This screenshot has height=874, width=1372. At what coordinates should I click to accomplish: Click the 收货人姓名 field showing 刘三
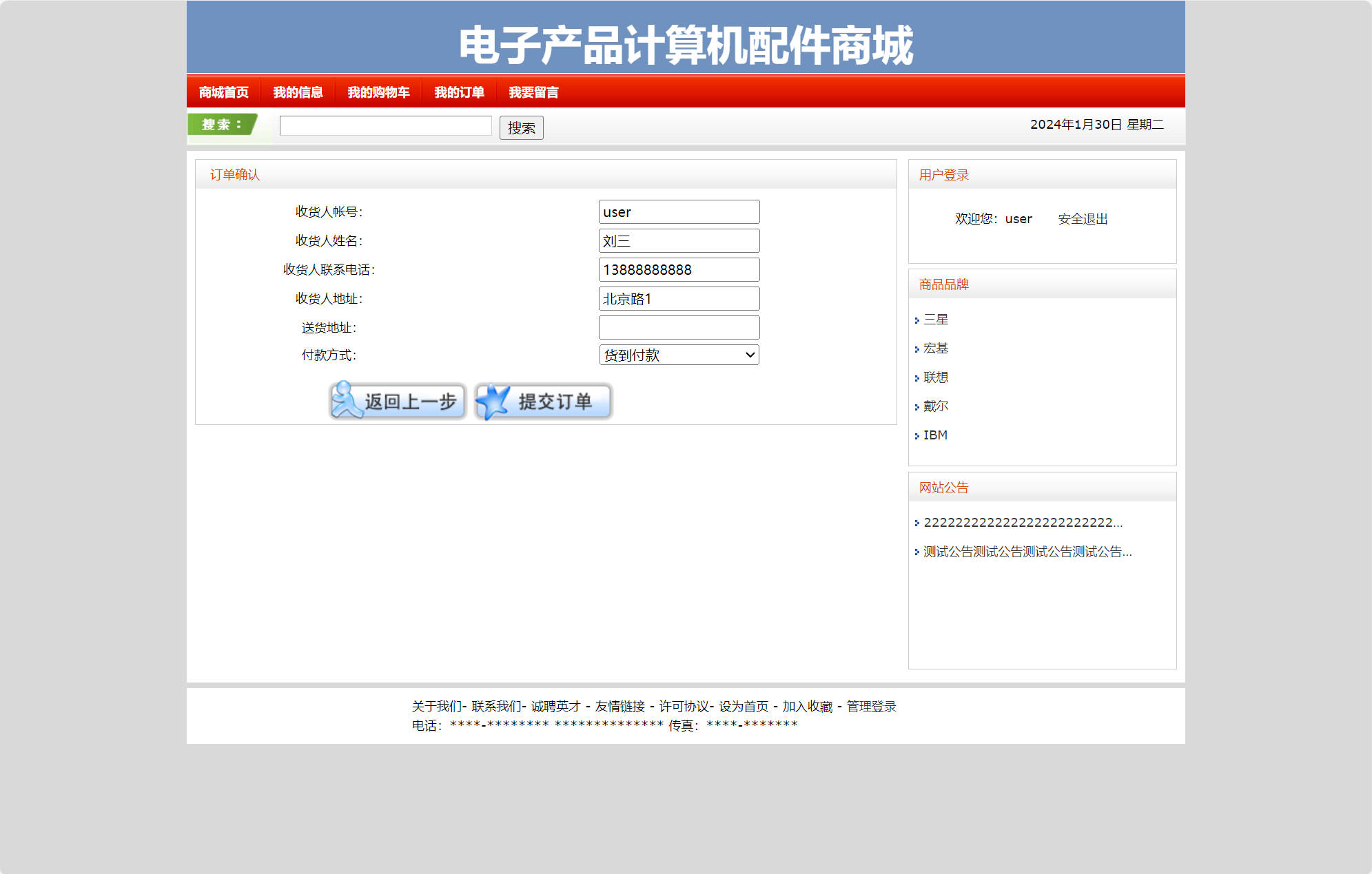[679, 240]
